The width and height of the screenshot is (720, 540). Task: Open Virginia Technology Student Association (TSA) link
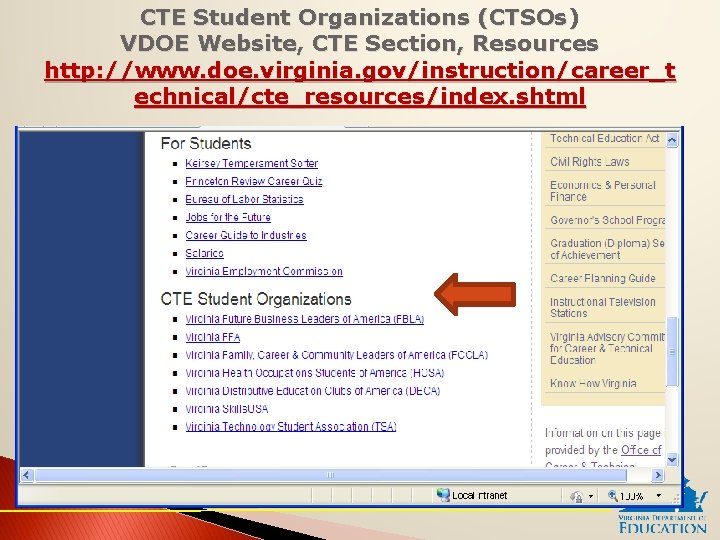pyautogui.click(x=291, y=427)
